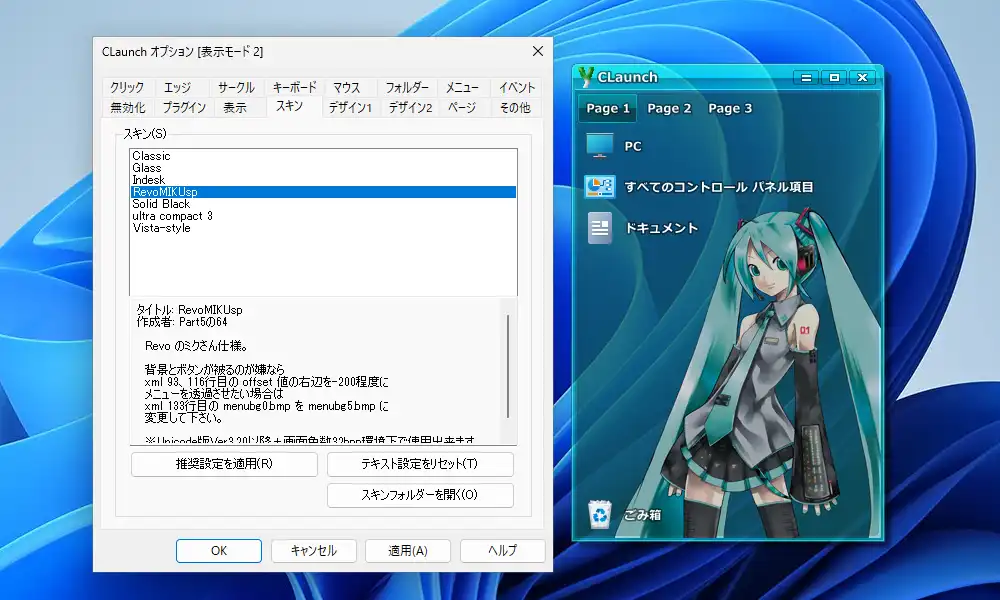1000x600 pixels.
Task: Close the CLaunch launcher window
Action: [862, 78]
